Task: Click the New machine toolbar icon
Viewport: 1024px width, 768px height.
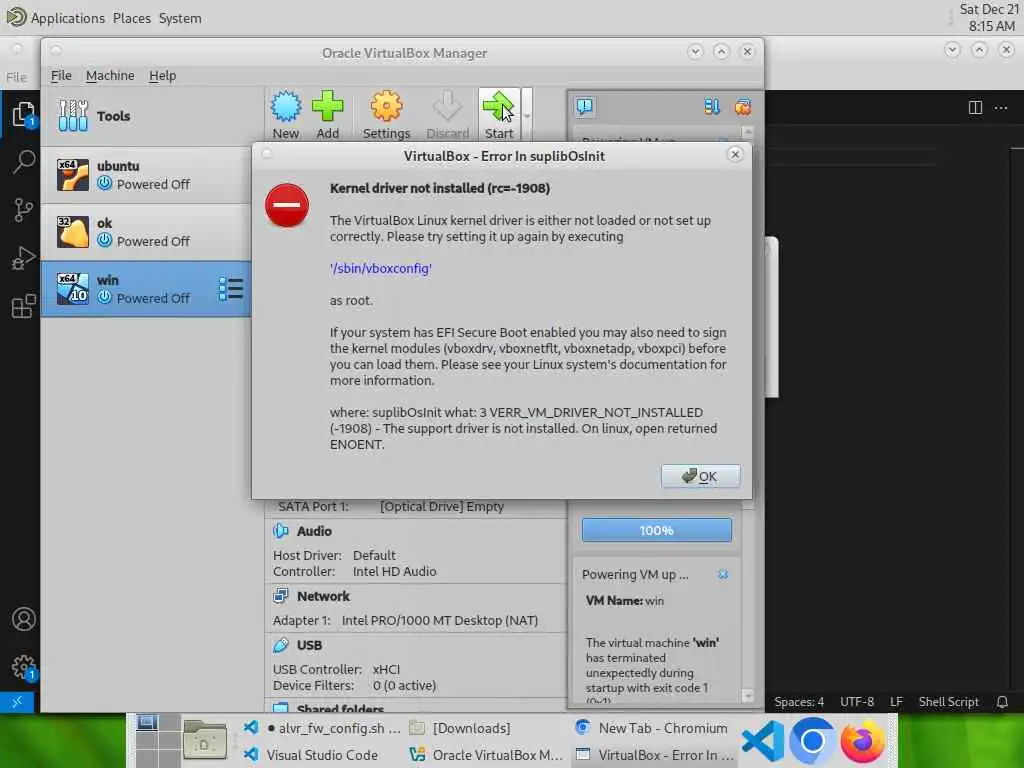Action: [x=286, y=115]
